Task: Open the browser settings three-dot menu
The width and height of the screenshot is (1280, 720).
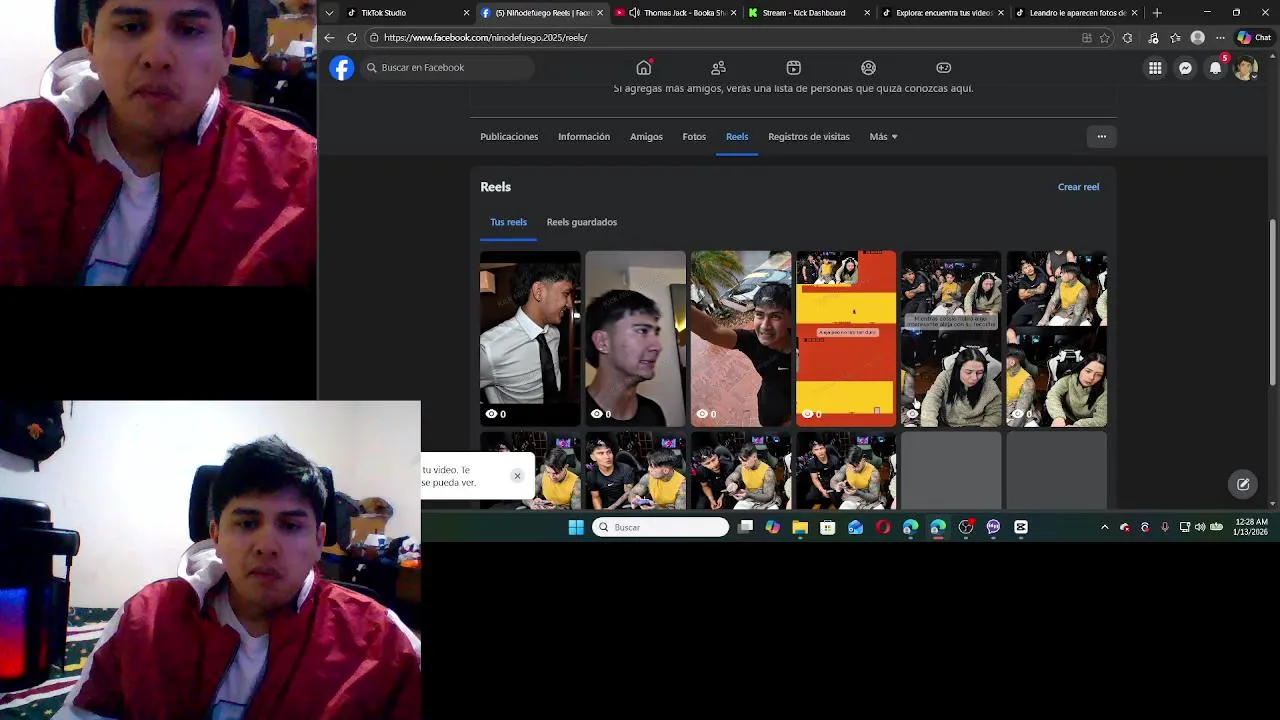Action: [x=1220, y=38]
